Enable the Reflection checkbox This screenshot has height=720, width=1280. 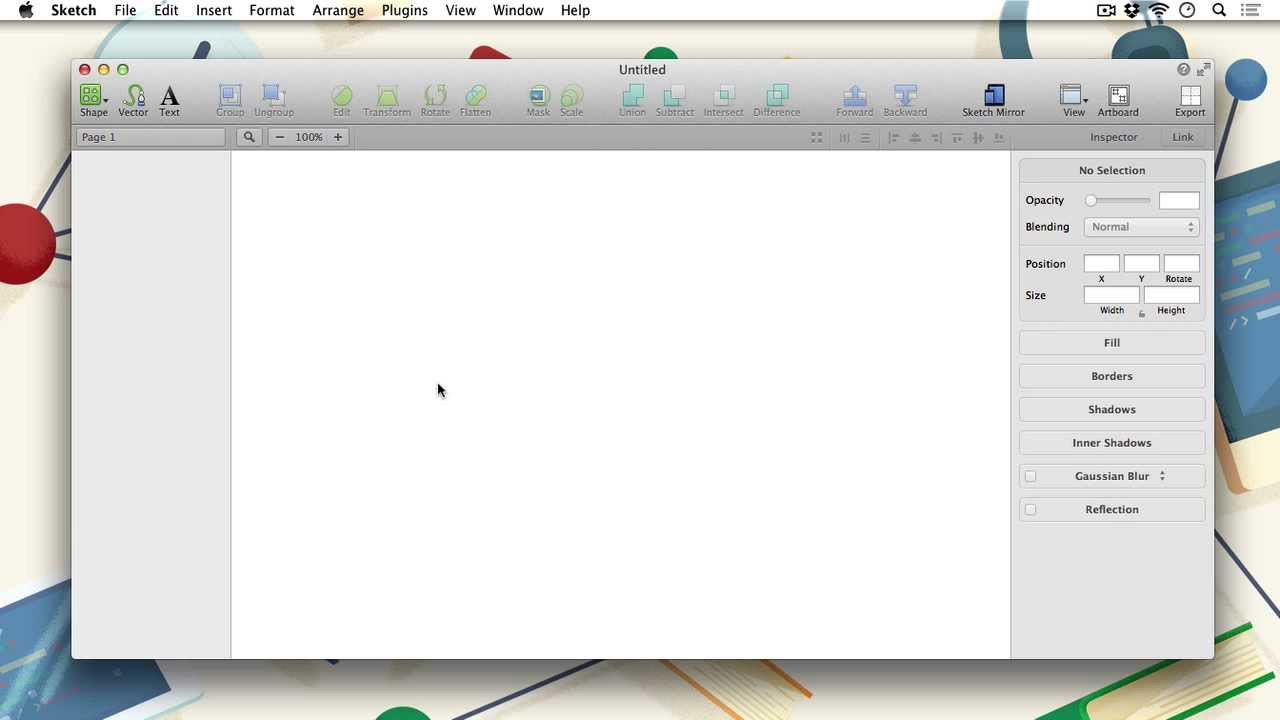tap(1030, 510)
